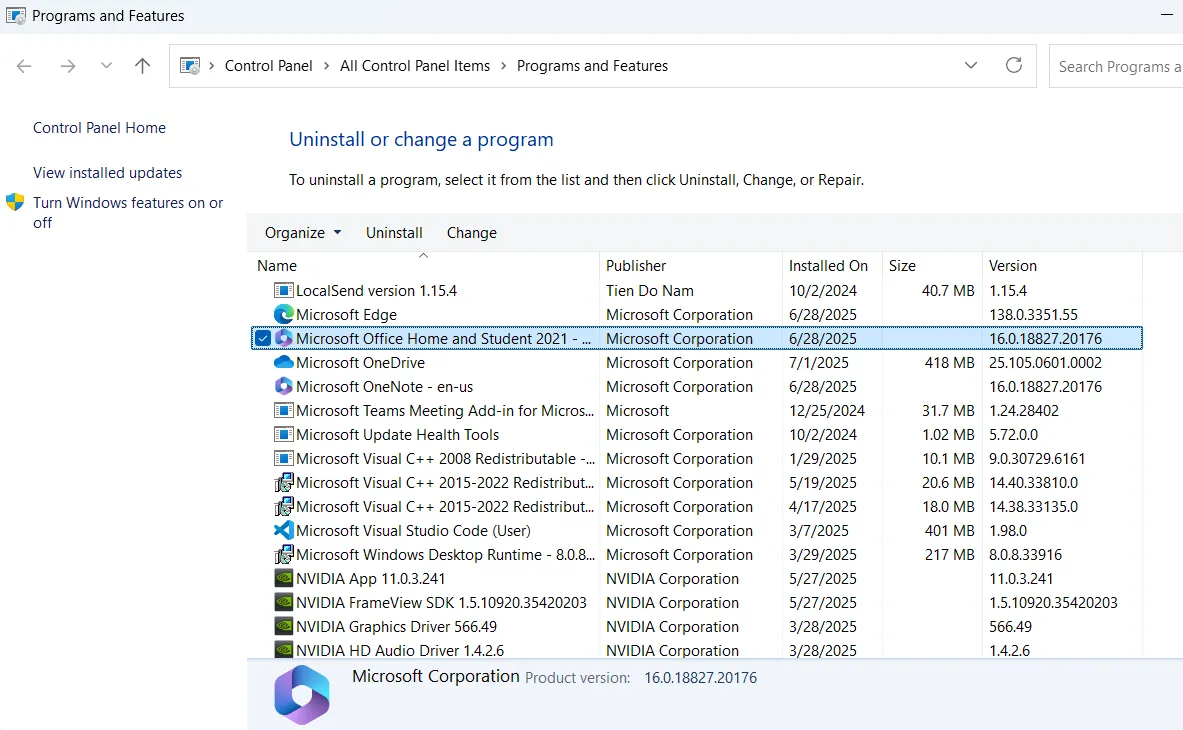Click the Change button
The image size is (1183, 730).
(471, 232)
